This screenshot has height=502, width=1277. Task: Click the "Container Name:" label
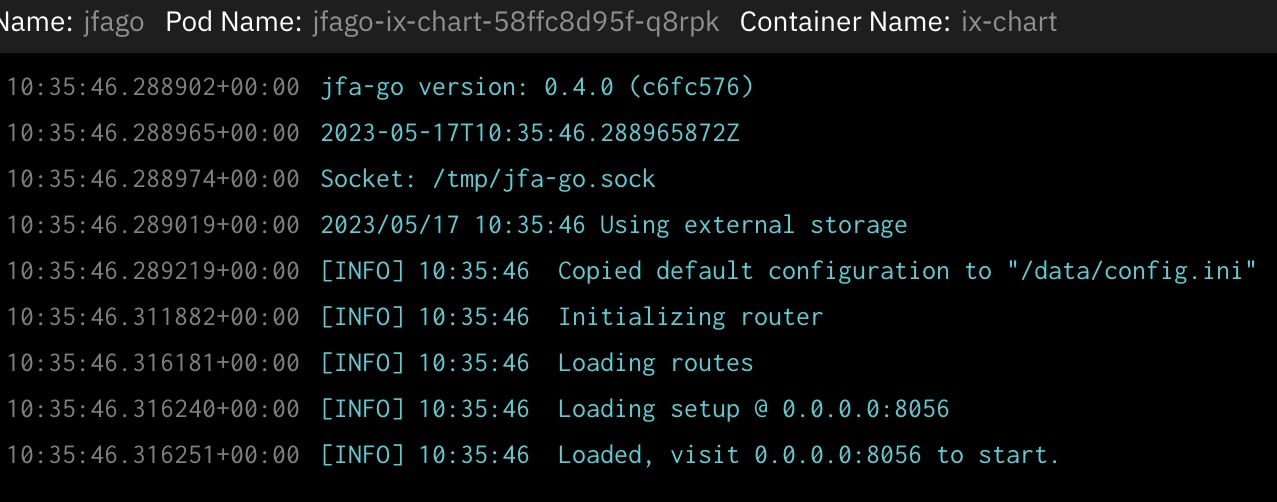tap(845, 22)
